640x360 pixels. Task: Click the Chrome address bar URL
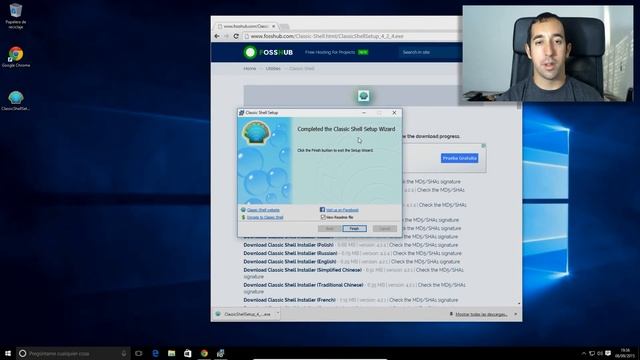(327, 36)
